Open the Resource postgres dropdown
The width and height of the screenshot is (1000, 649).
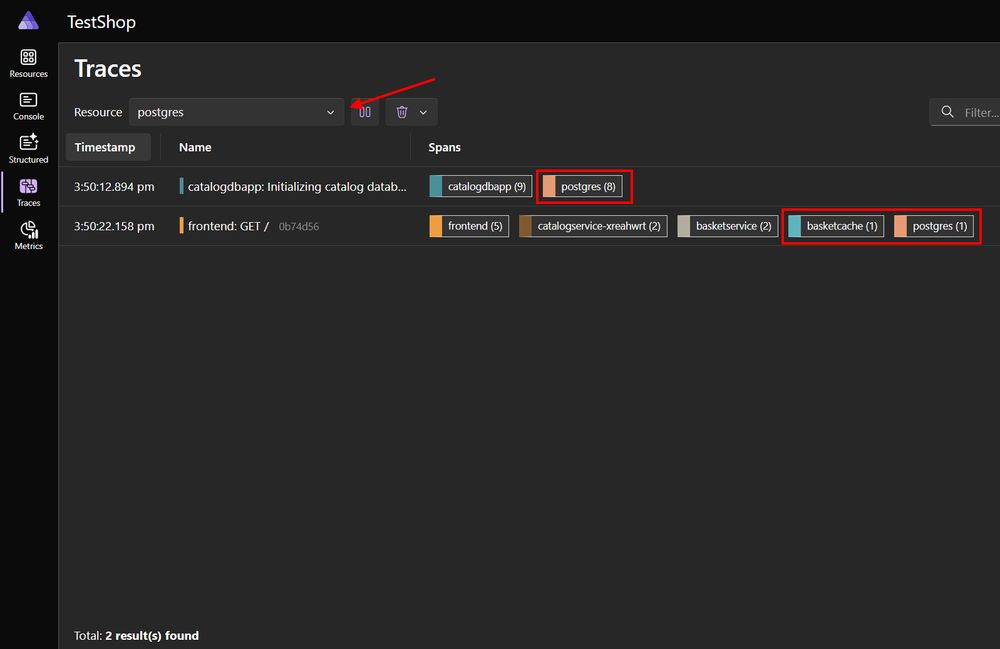click(x=237, y=112)
